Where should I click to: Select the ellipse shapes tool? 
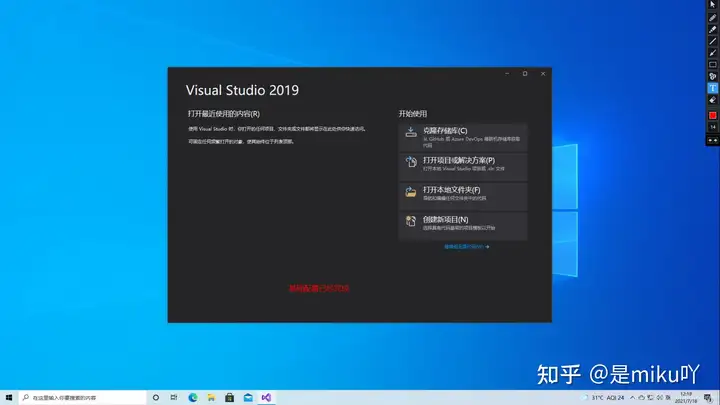click(x=712, y=76)
